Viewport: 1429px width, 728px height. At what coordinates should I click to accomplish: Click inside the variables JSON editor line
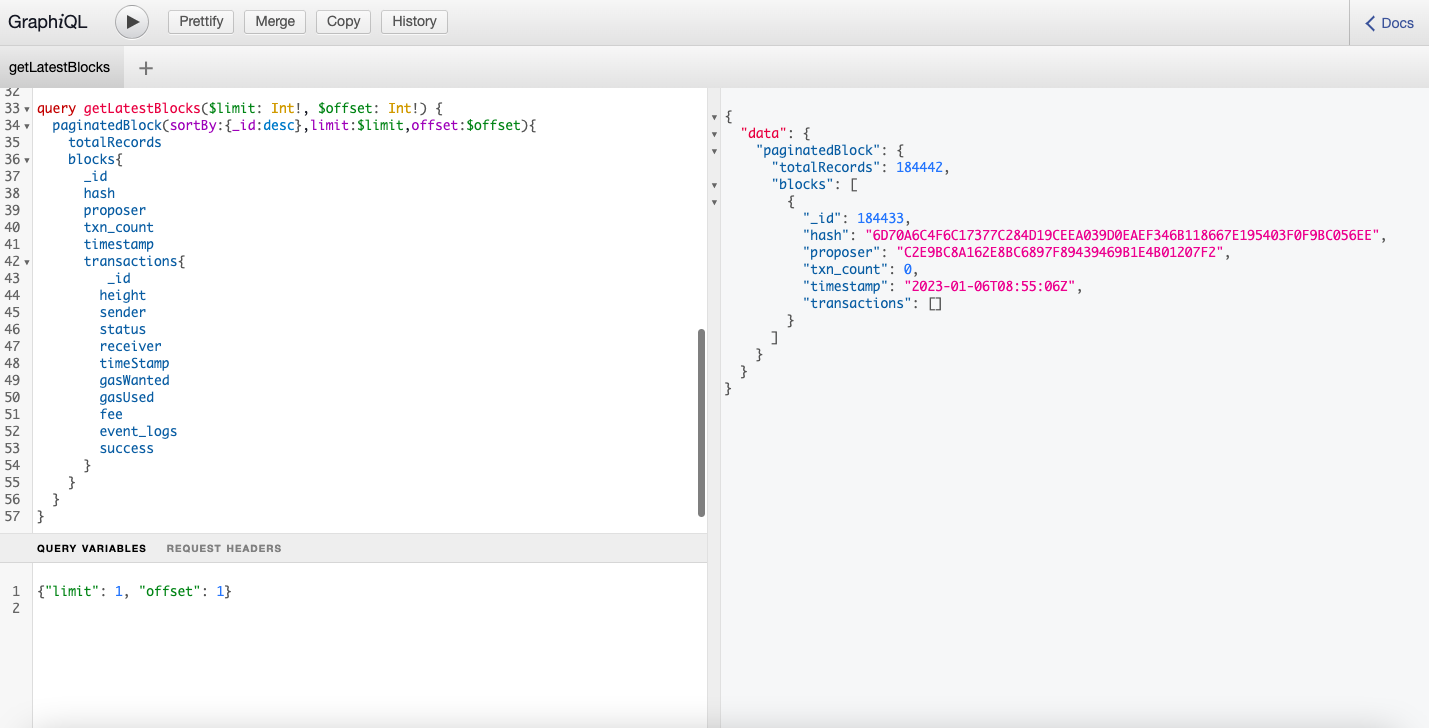[134, 591]
